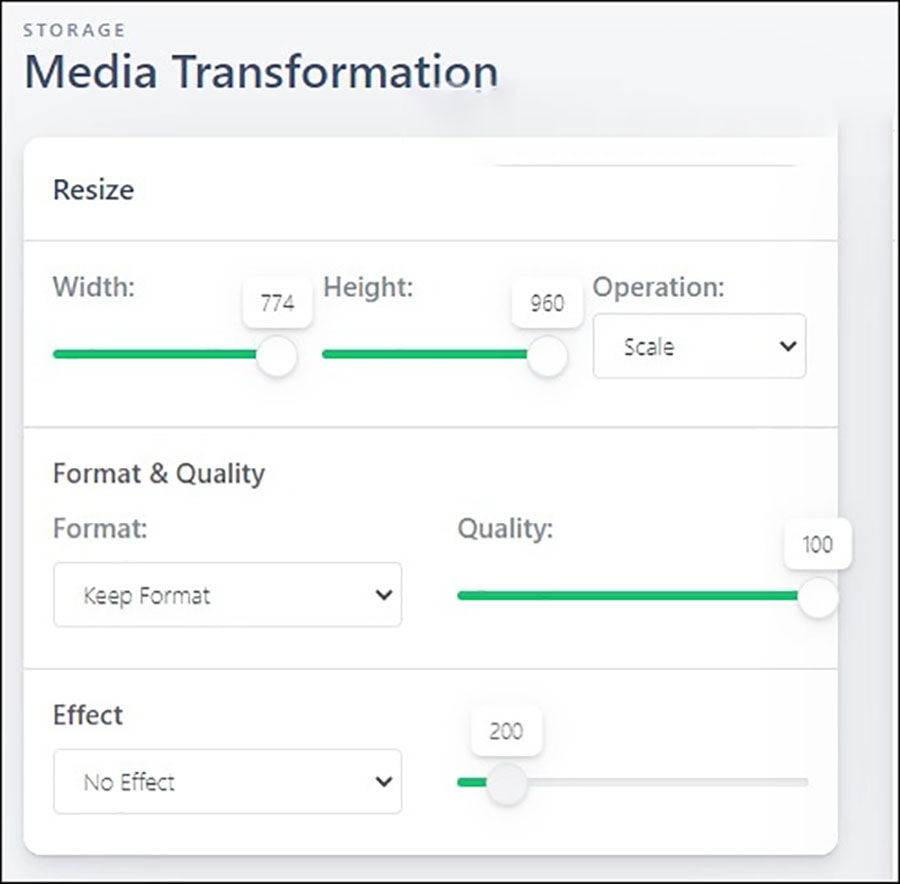Click the chevron arrow on Effect select
This screenshot has width=900, height=884.
(x=382, y=781)
